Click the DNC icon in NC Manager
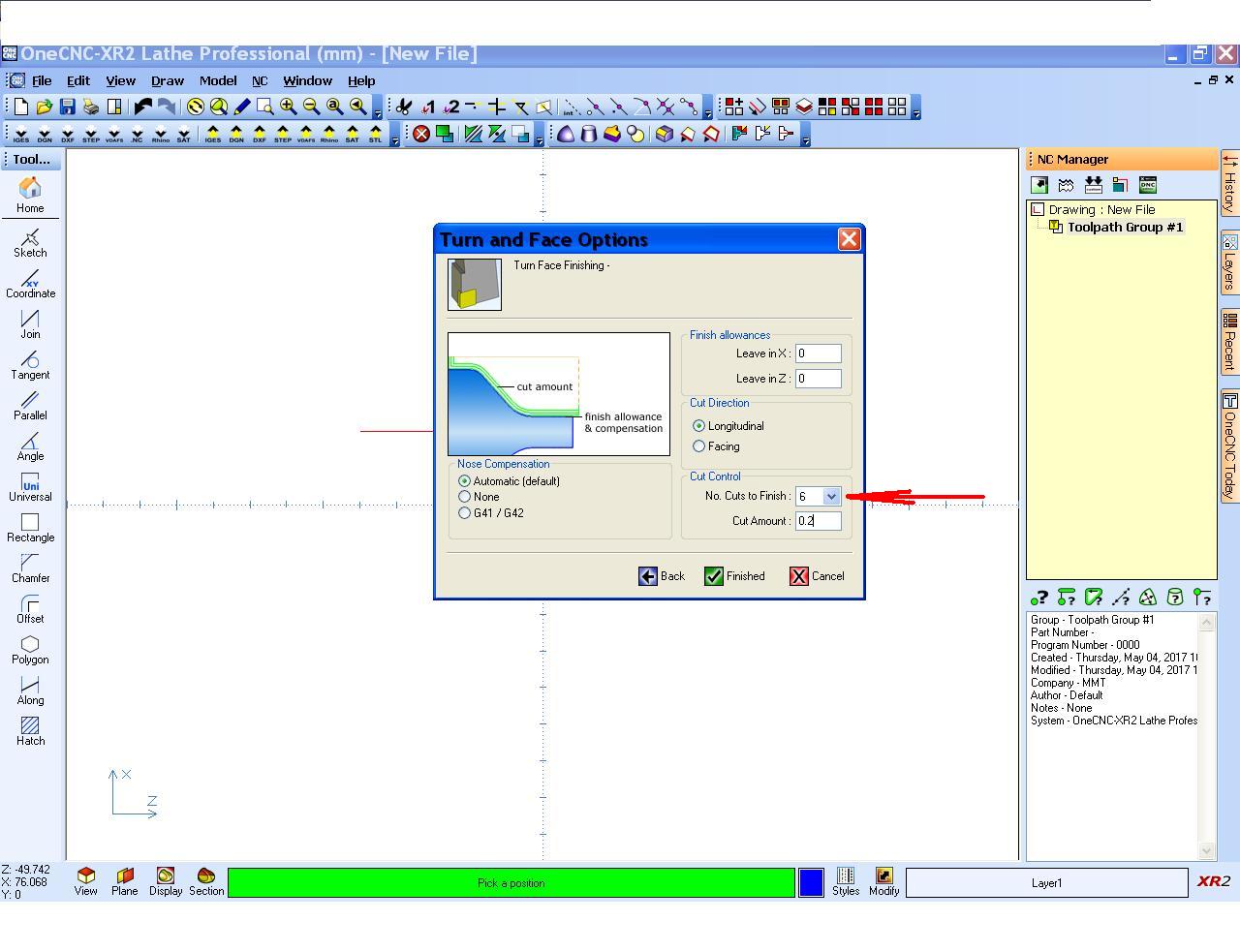The width and height of the screenshot is (1240, 952). [x=1148, y=185]
